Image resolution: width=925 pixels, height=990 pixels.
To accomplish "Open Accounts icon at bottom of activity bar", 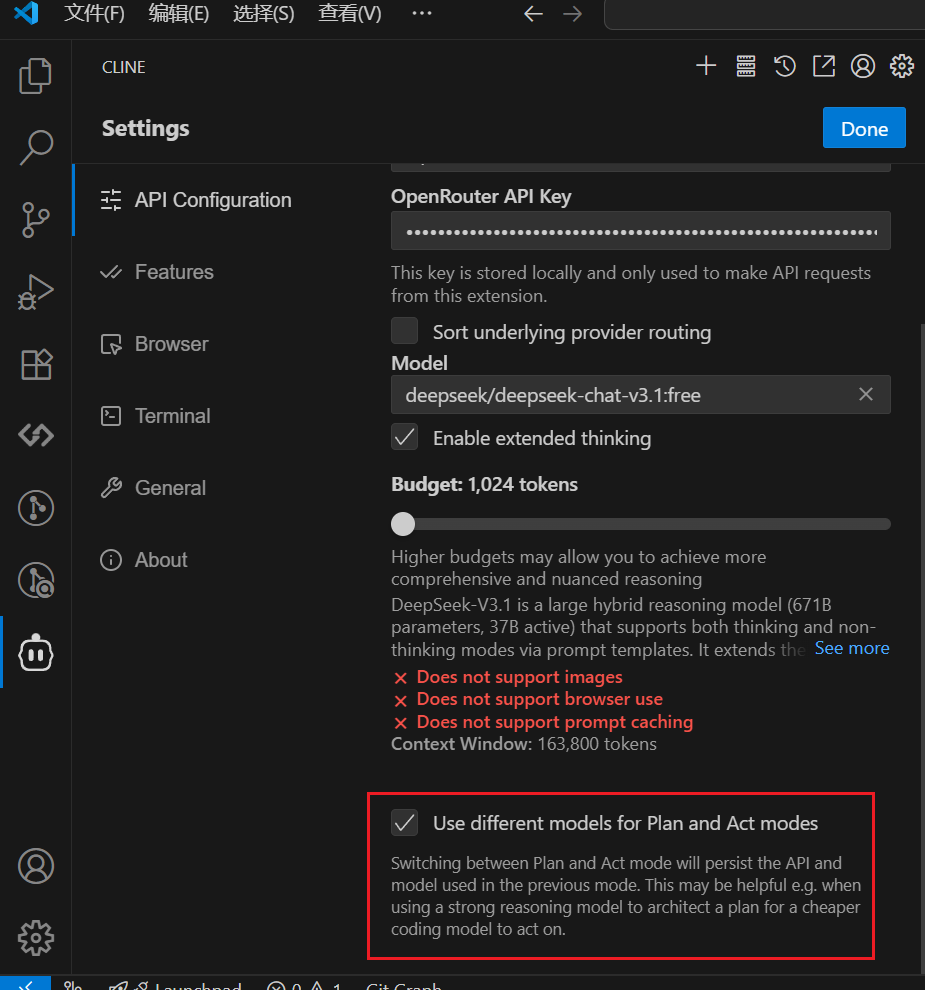I will point(35,866).
